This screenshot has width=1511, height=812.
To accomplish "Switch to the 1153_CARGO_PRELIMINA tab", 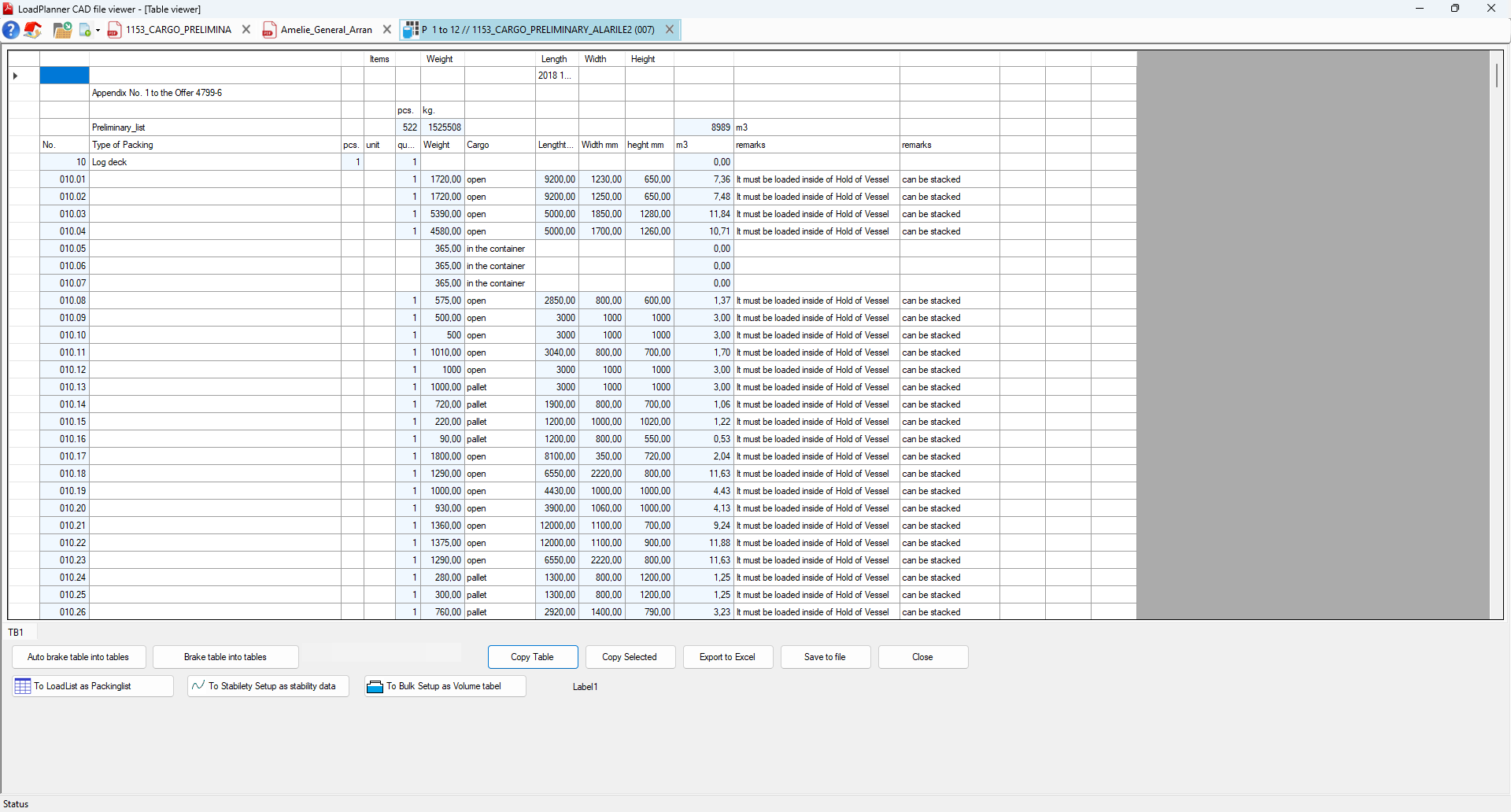I will click(x=179, y=30).
